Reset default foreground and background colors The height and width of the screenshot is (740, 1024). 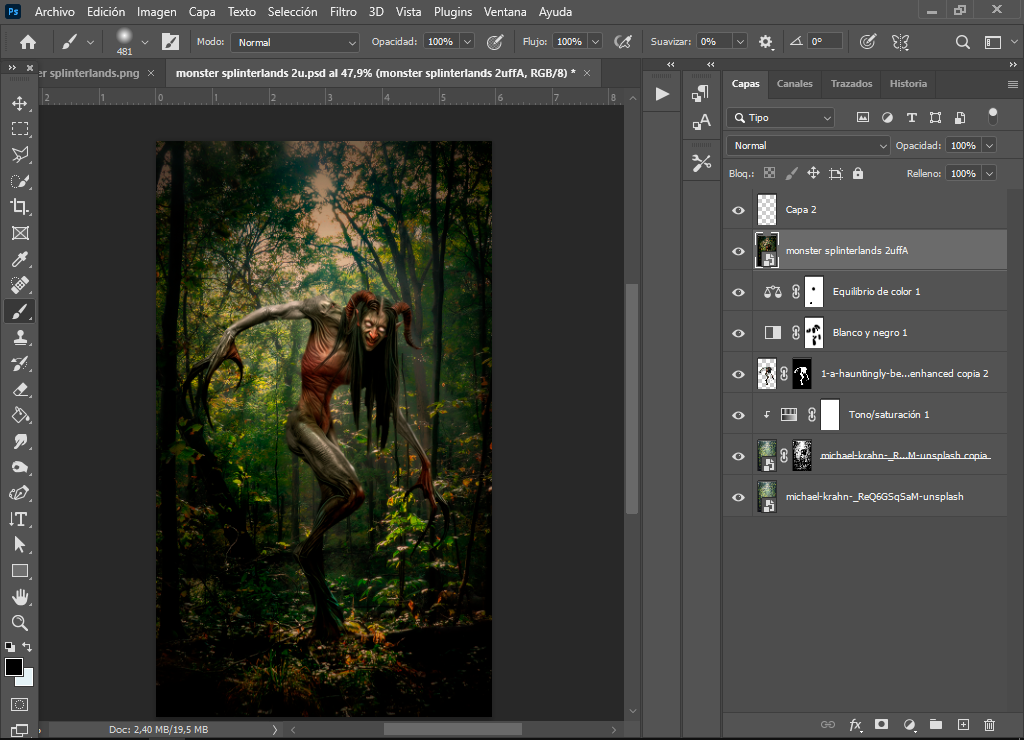coord(10,647)
